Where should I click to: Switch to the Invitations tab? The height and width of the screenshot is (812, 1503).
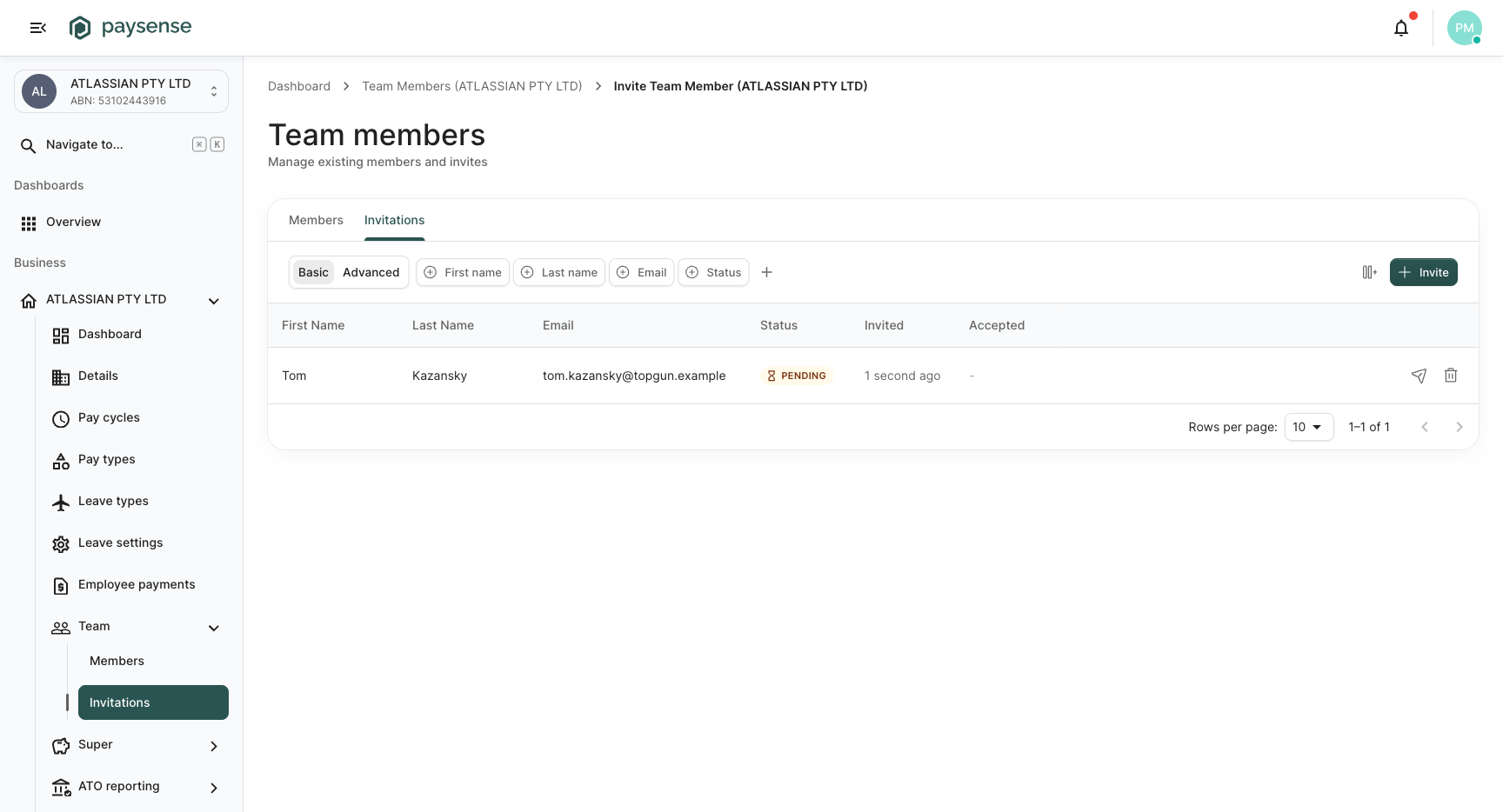coord(394,221)
